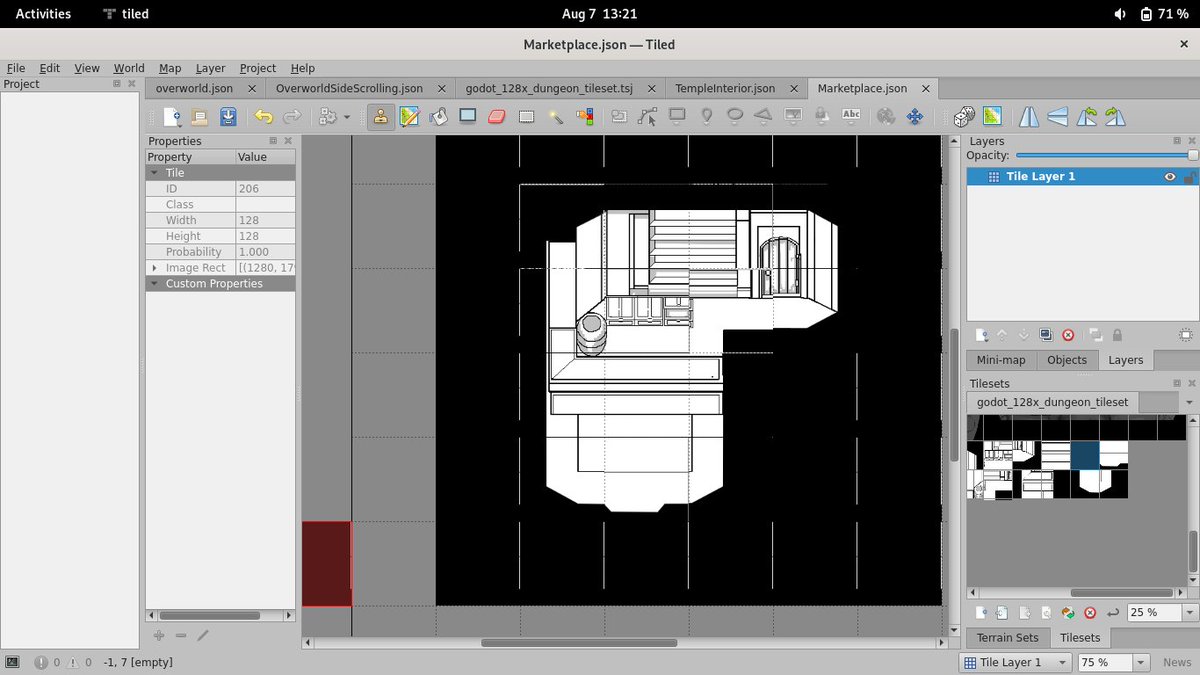Click Remove Layer red icon in Layers panel
The image size is (1200, 675).
[1068, 335]
